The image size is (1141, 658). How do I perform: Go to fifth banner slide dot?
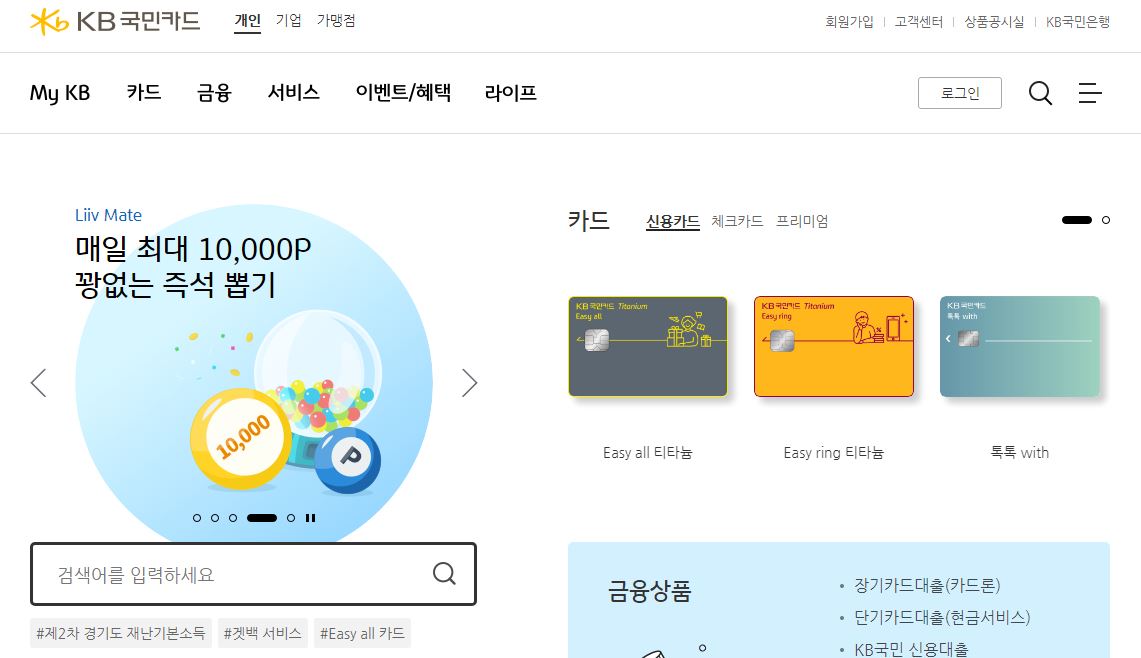[291, 518]
